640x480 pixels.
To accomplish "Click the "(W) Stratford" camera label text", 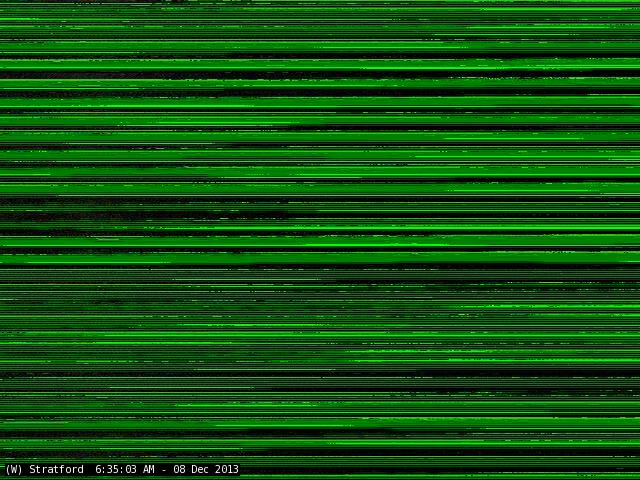I will pyautogui.click(x=44, y=469).
